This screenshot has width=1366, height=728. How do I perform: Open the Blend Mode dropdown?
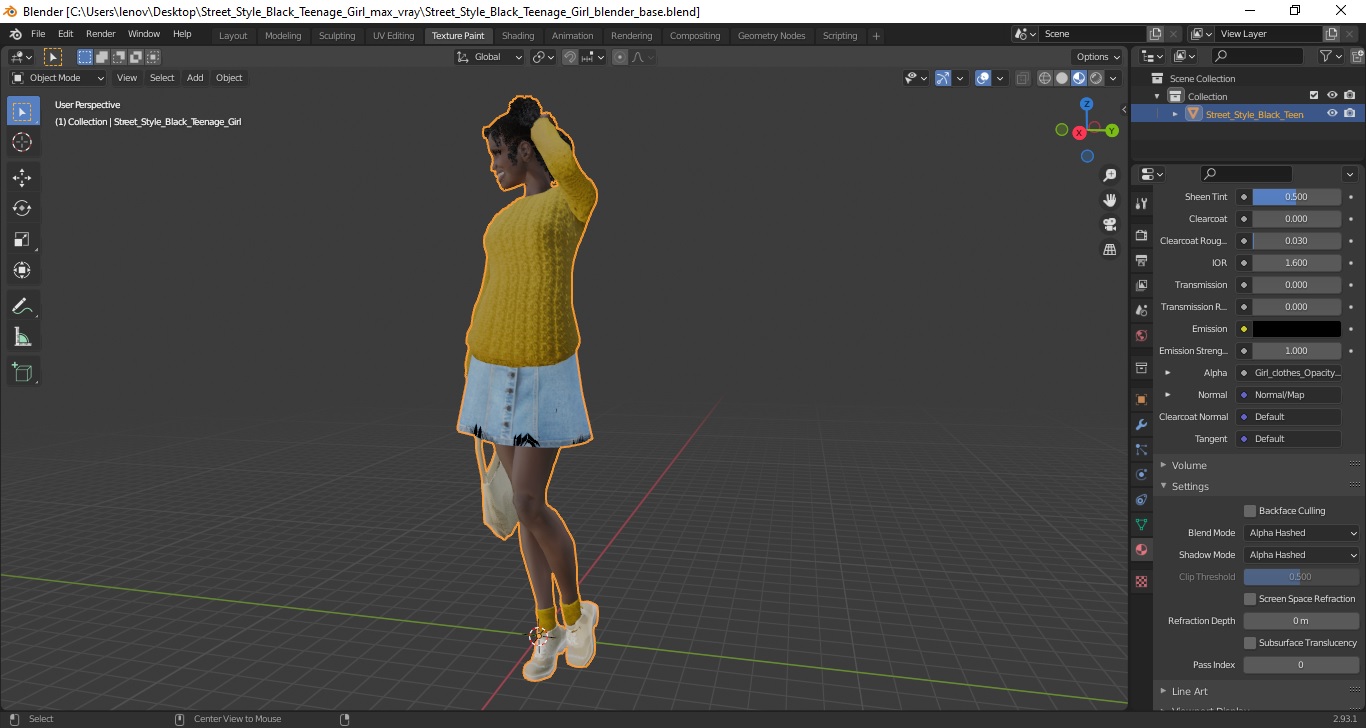1302,533
